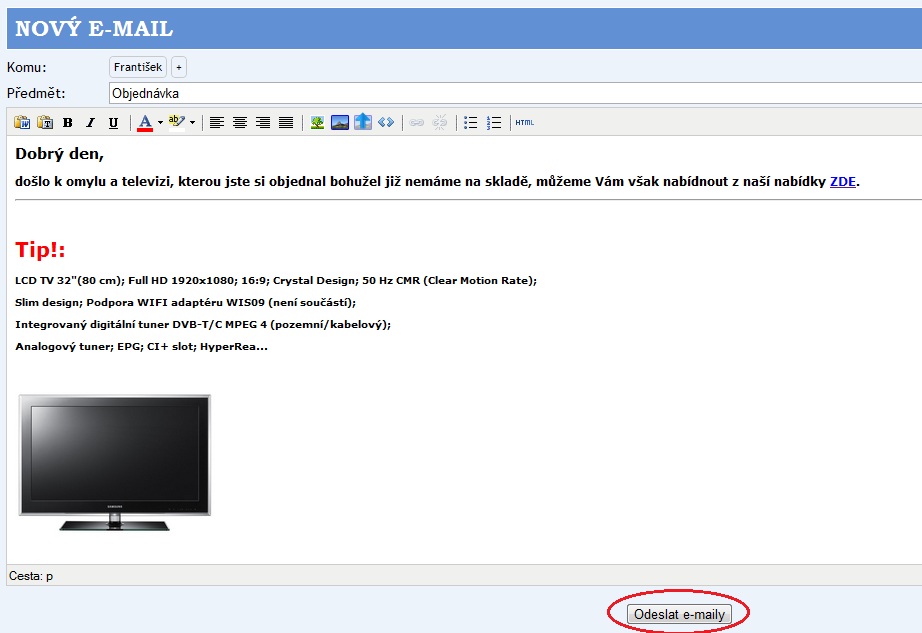Screen dimensions: 922x633
Task: Toggle bold formatting in the toolbar
Action: click(68, 123)
